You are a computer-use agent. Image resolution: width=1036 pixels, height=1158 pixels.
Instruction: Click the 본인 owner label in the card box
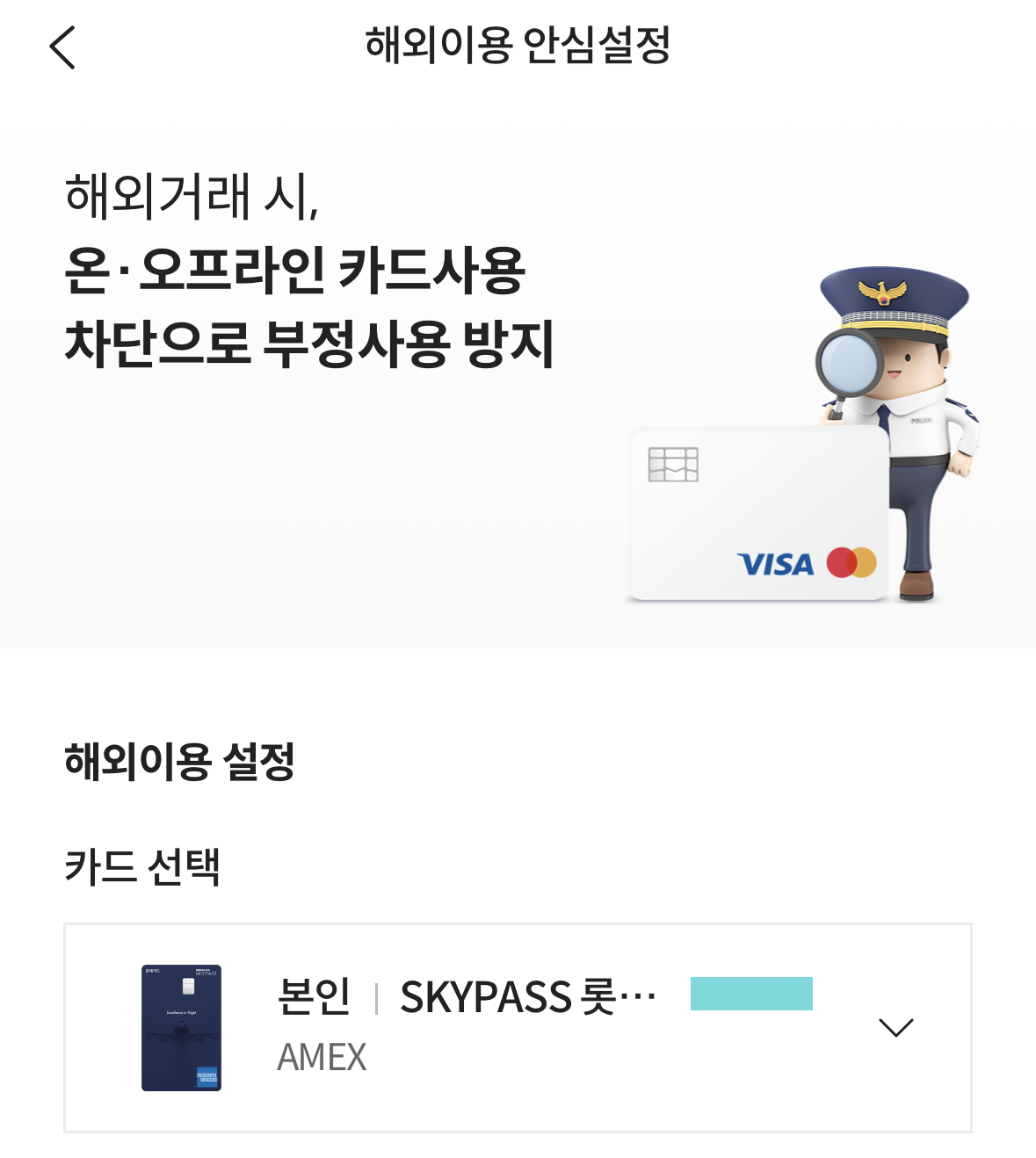click(x=315, y=996)
